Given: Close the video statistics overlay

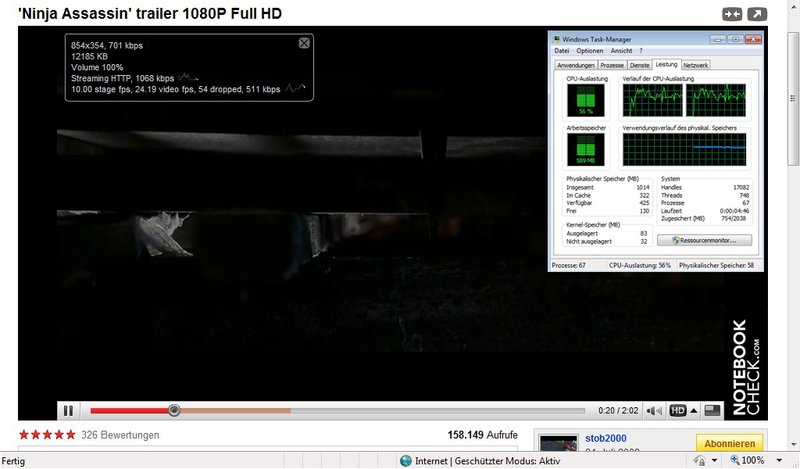Looking at the screenshot, I should tap(304, 43).
